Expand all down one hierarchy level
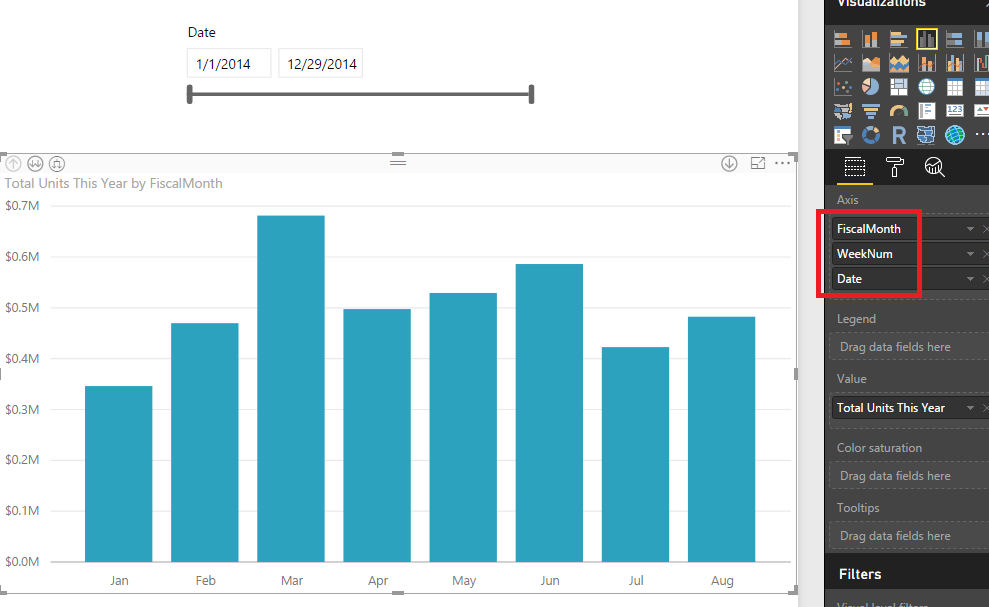This screenshot has width=989, height=607. 57,164
